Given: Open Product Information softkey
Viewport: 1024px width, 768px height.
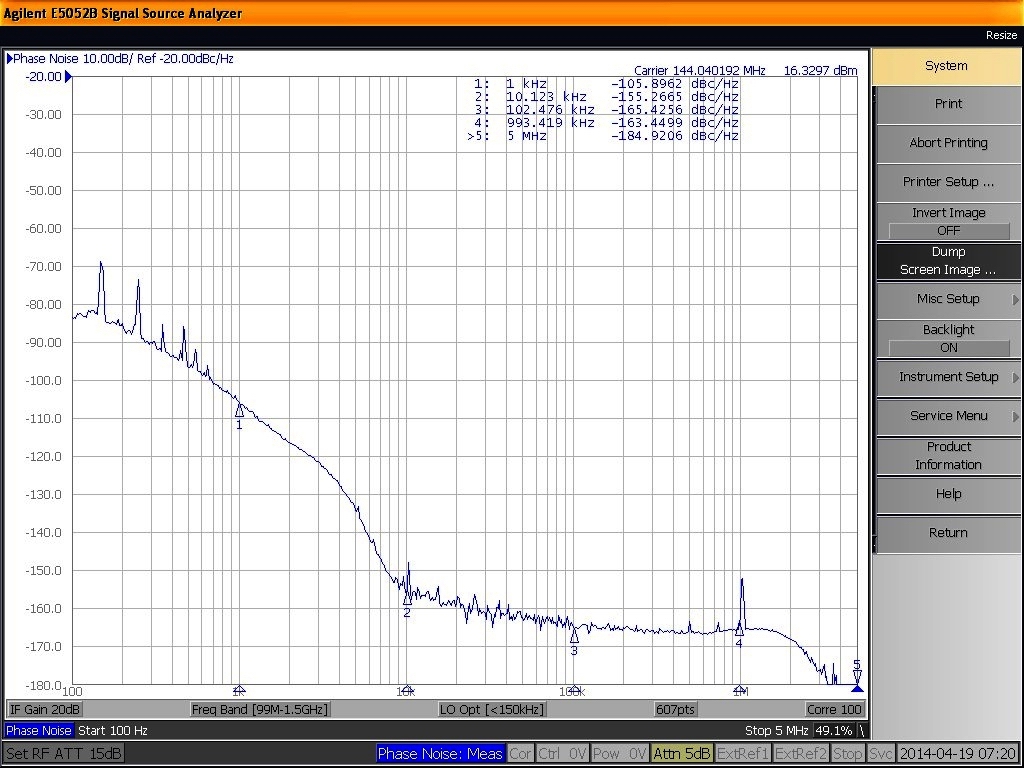Looking at the screenshot, I should (948, 455).
